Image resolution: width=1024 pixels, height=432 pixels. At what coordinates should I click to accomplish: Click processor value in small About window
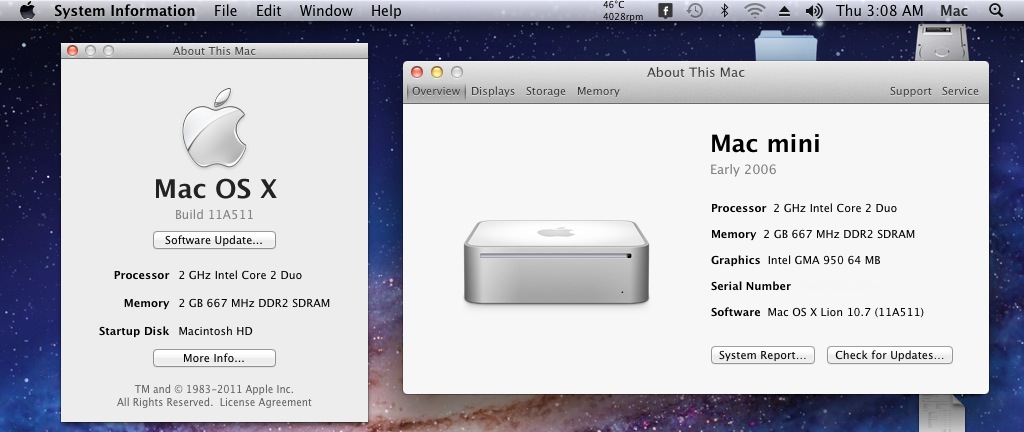pyautogui.click(x=240, y=275)
